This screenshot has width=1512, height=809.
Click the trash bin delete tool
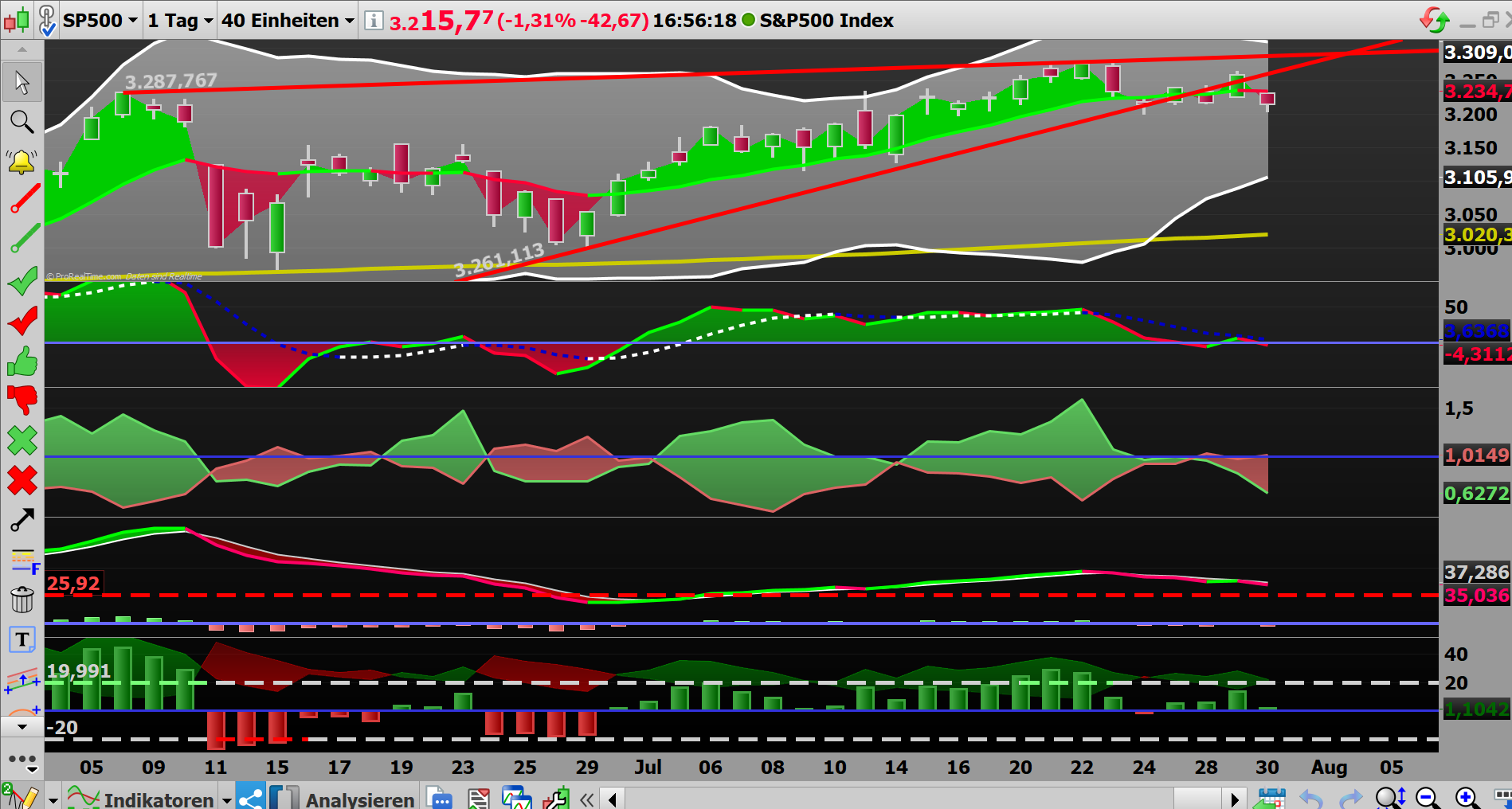(x=22, y=599)
